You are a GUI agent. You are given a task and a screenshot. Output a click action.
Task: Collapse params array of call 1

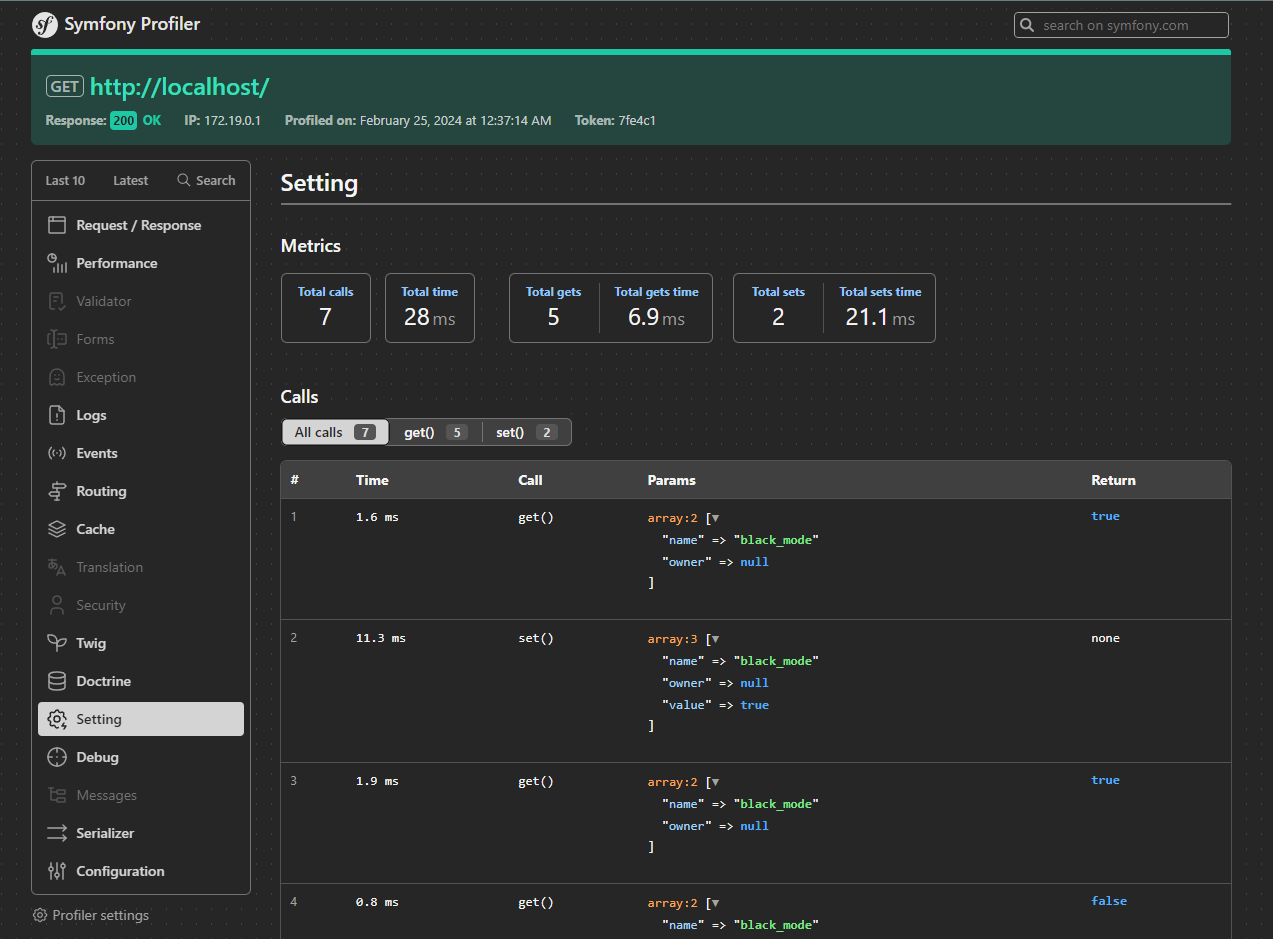coord(714,518)
